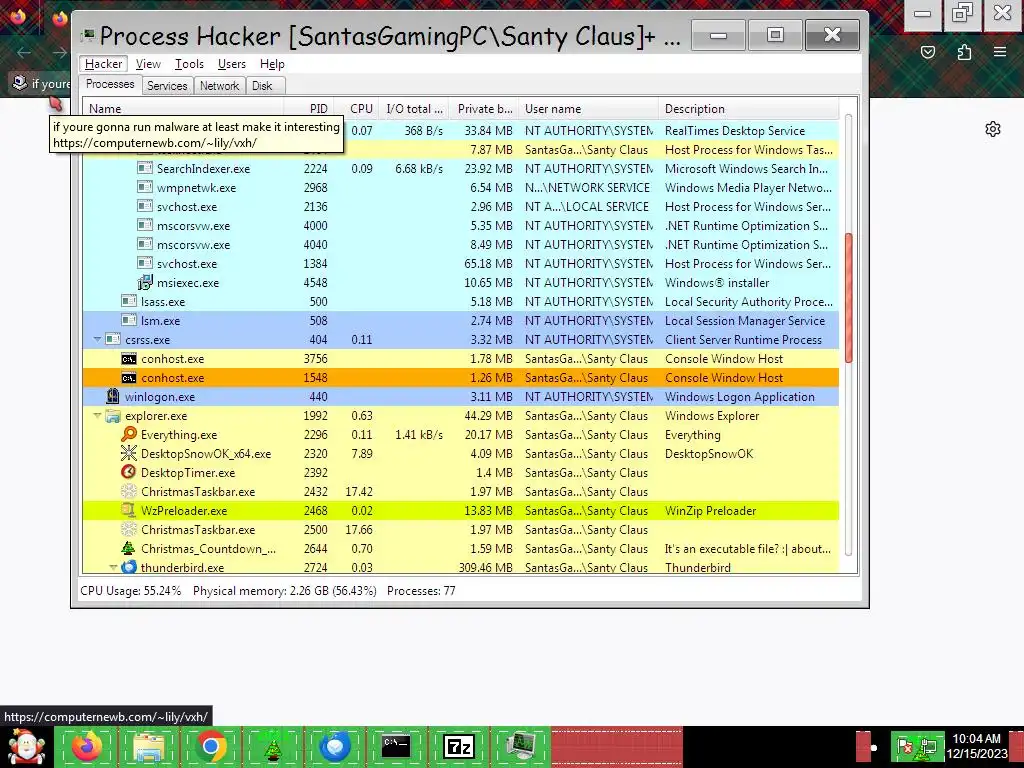The height and width of the screenshot is (768, 1024).
Task: Select the svchost.exe row with PID 2136
Action: pos(460,206)
